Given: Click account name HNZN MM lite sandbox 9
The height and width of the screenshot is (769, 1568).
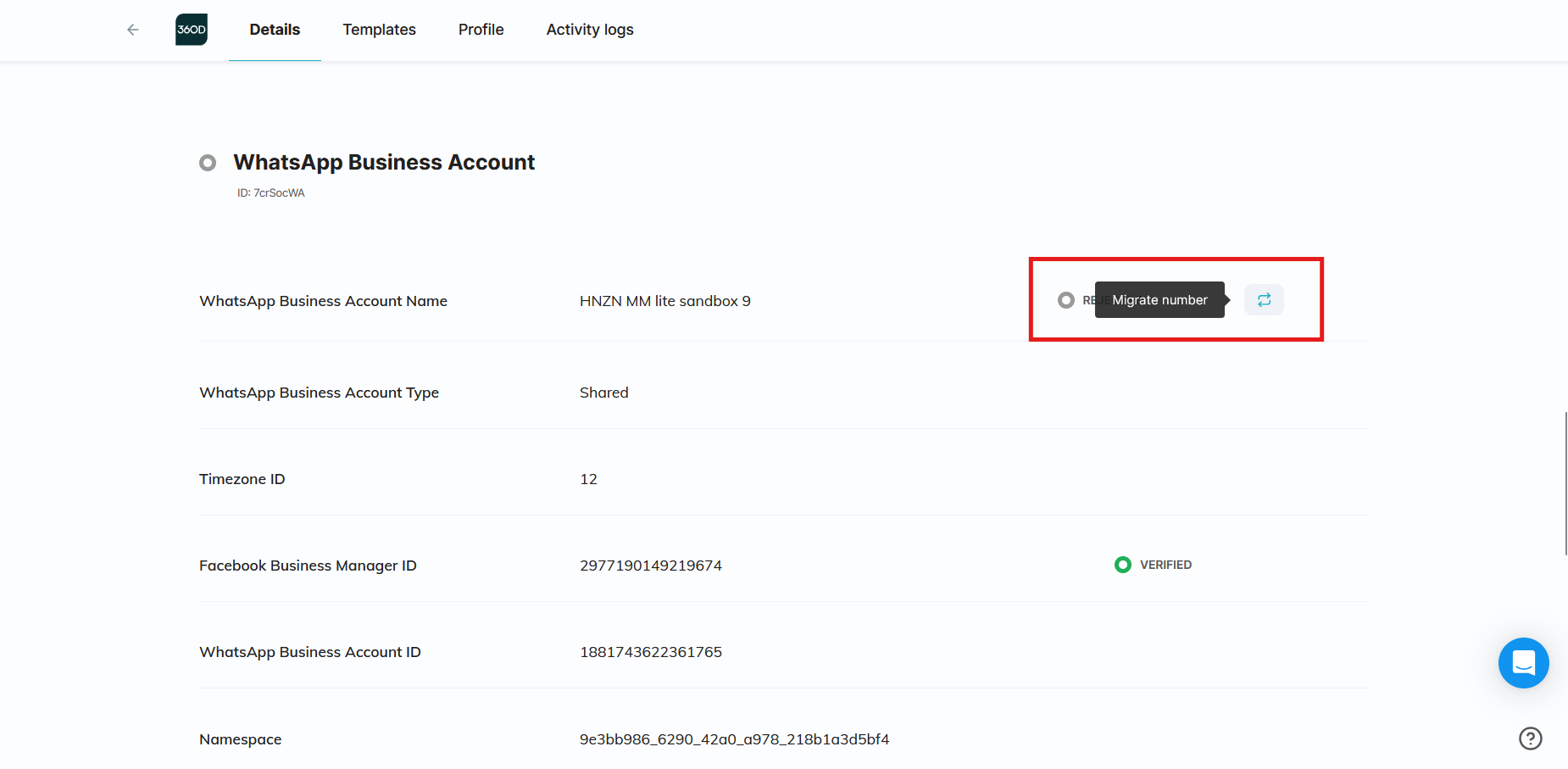Looking at the screenshot, I should point(665,301).
